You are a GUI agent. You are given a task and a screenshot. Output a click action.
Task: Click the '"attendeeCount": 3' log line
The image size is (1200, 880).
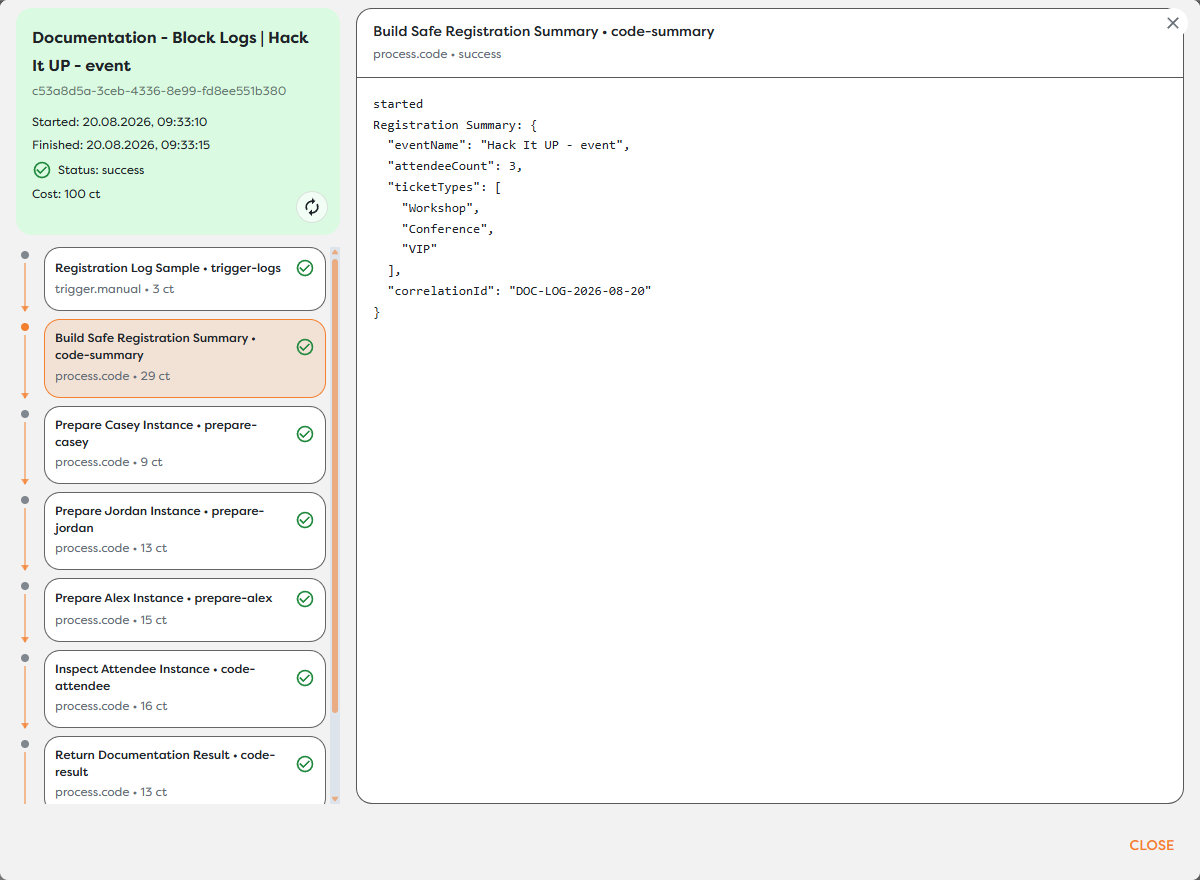click(x=455, y=166)
